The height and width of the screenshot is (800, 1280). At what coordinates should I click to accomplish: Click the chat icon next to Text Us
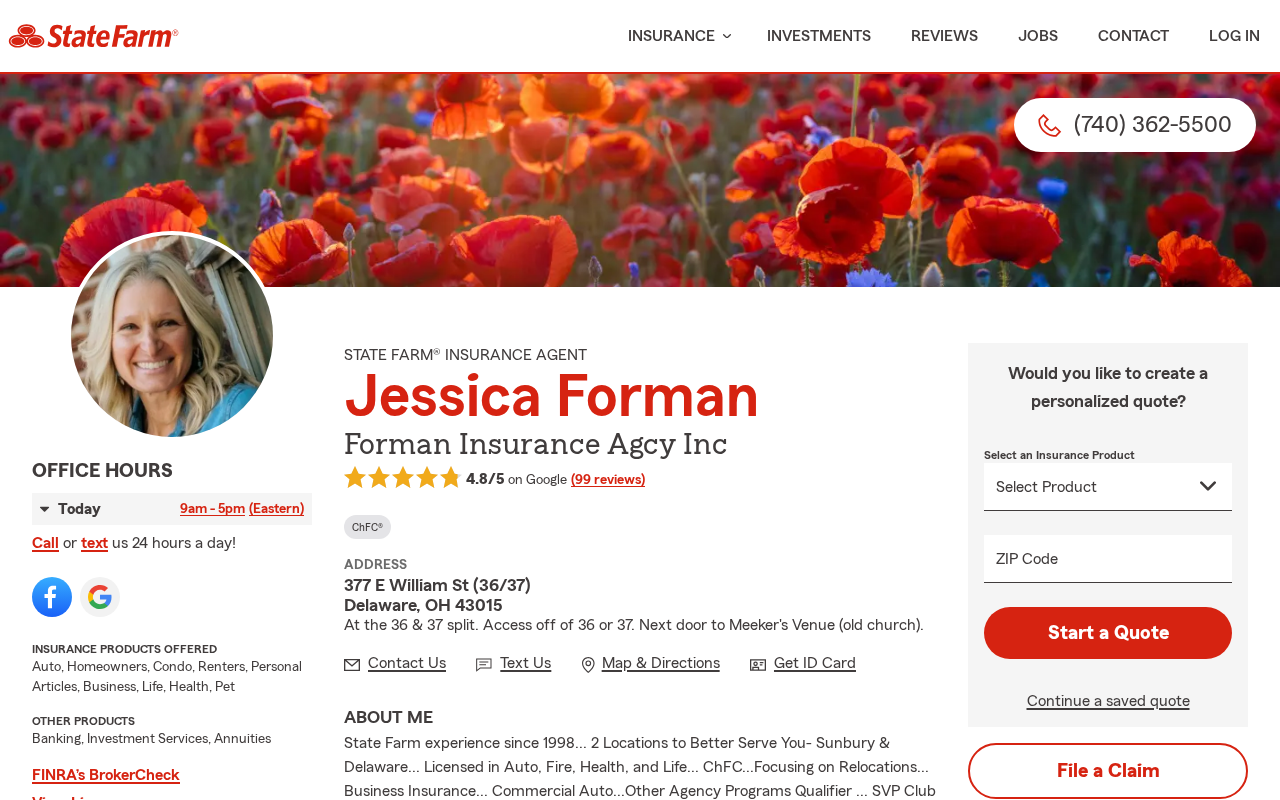click(484, 665)
